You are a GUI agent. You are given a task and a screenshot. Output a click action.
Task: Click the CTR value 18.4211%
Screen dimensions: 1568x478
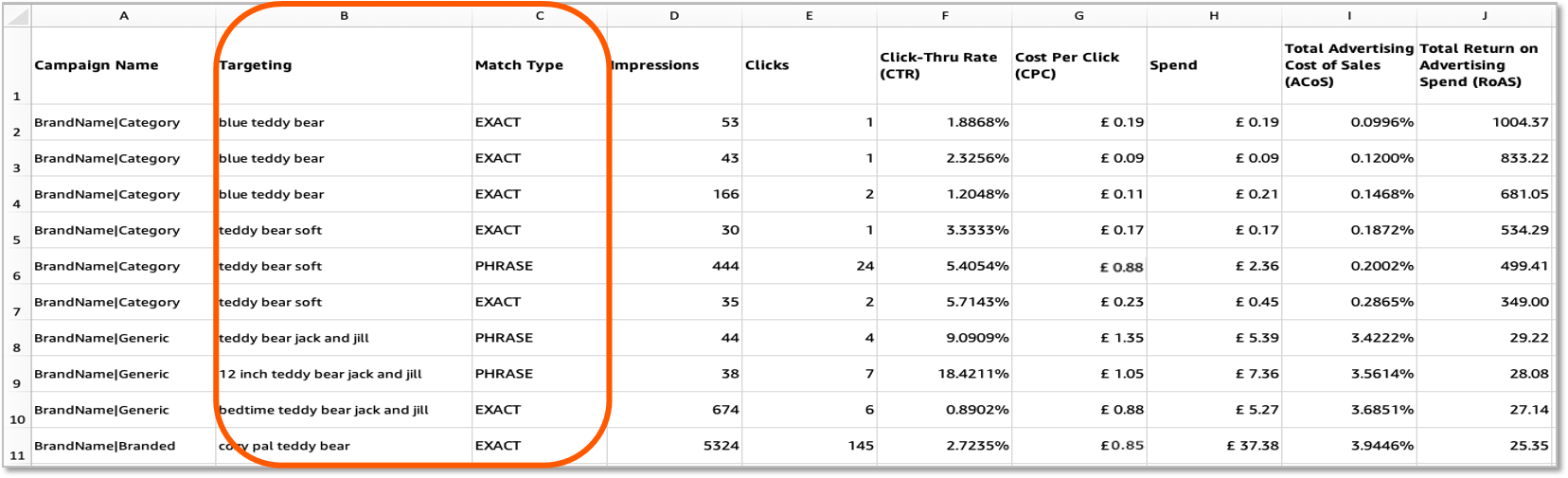coord(972,374)
